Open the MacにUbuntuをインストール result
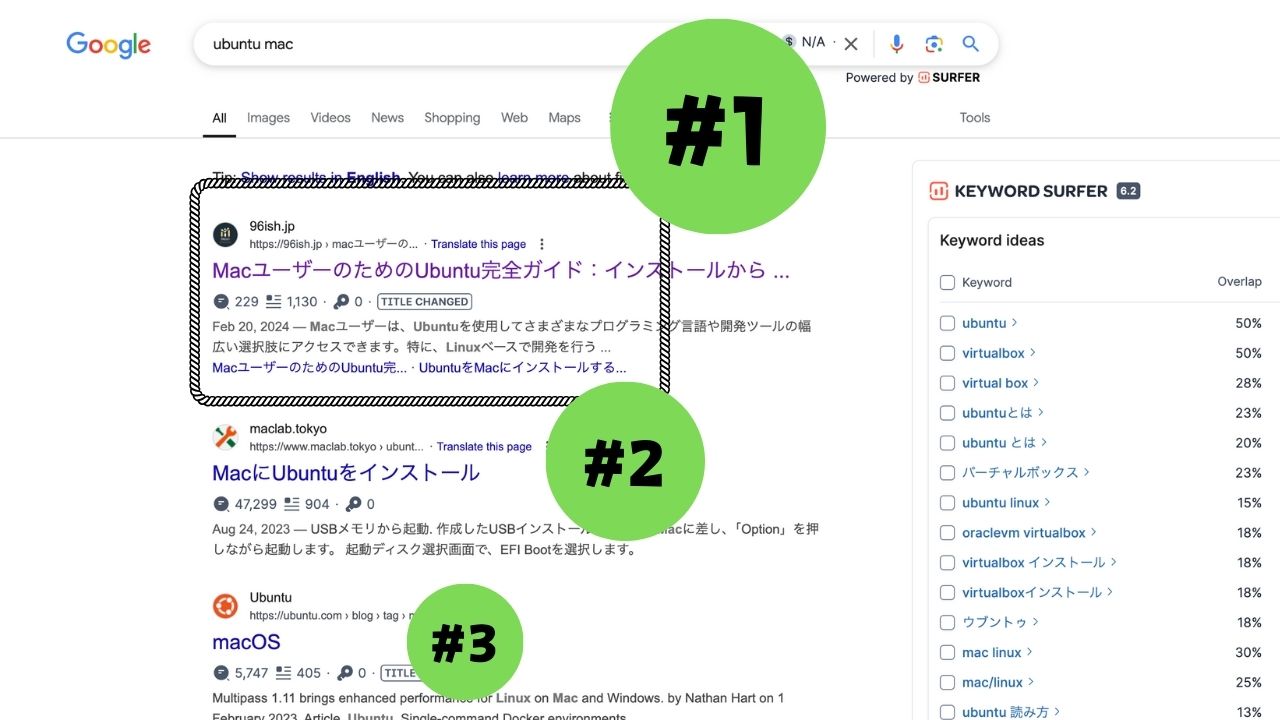The height and width of the screenshot is (720, 1280). pyautogui.click(x=346, y=472)
